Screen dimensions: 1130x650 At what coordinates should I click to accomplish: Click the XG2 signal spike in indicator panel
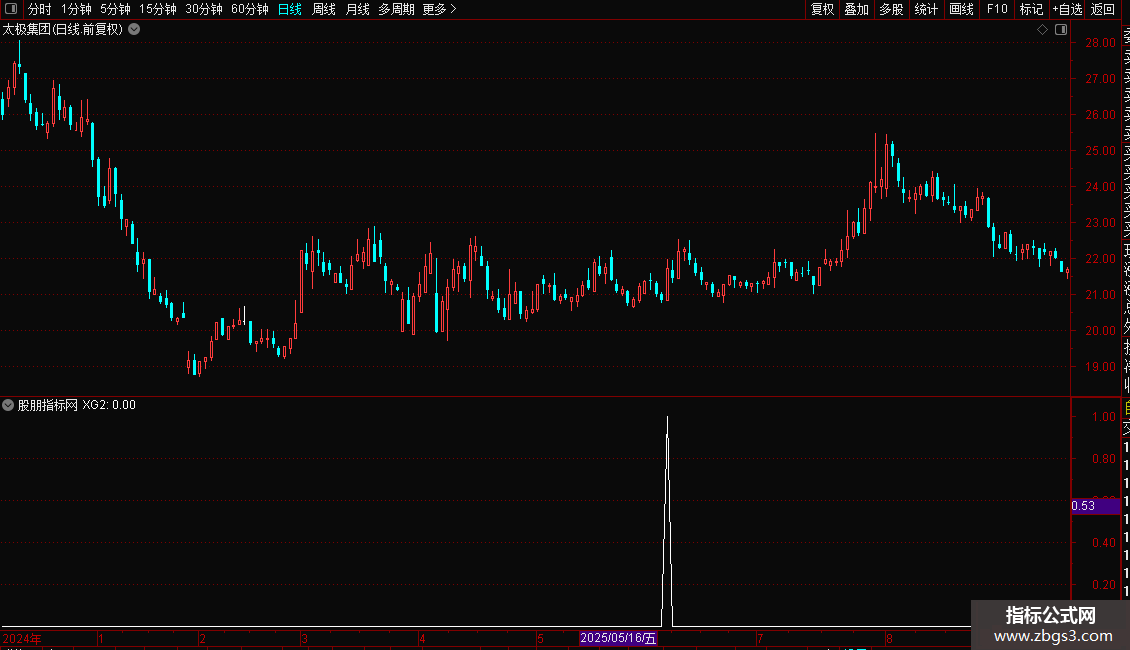click(x=667, y=522)
